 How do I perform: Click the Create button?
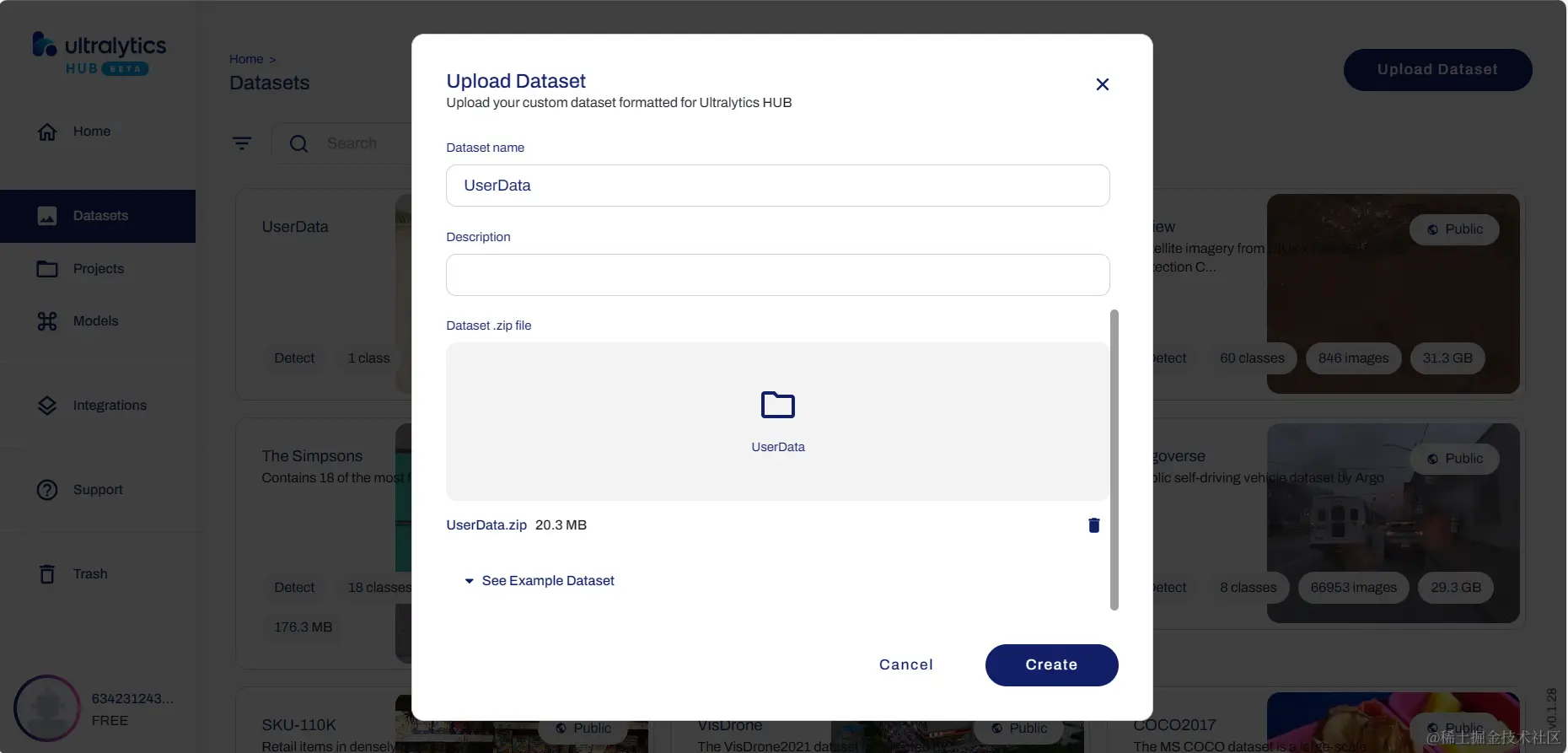click(1051, 665)
